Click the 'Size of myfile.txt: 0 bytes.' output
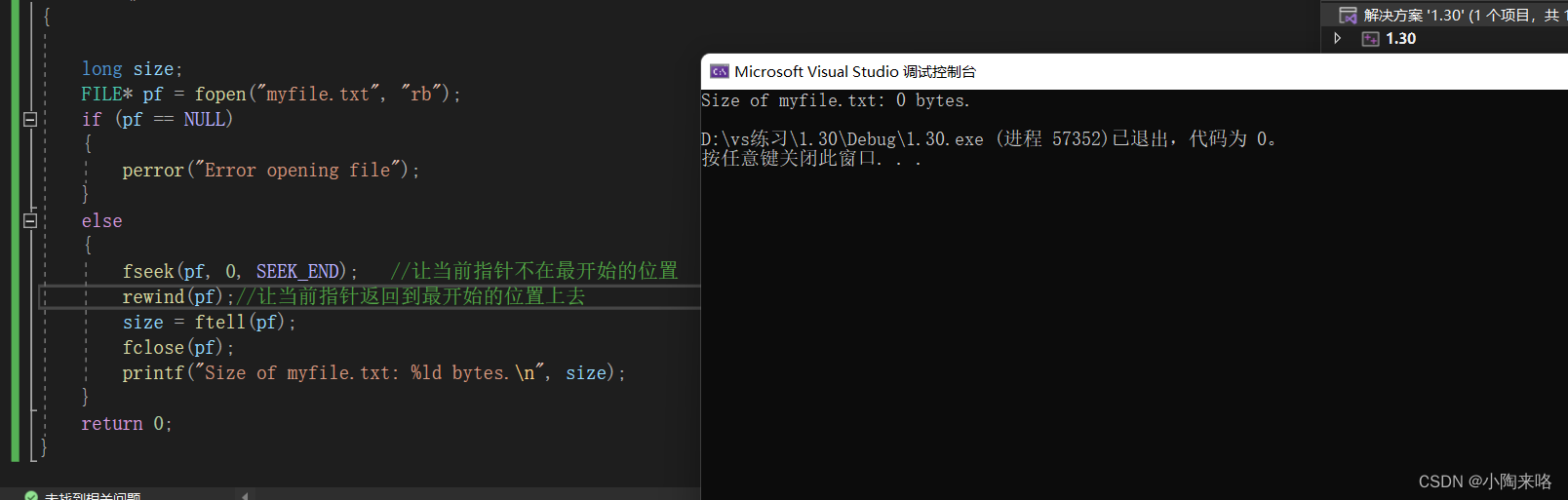The image size is (1568, 500). [835, 100]
